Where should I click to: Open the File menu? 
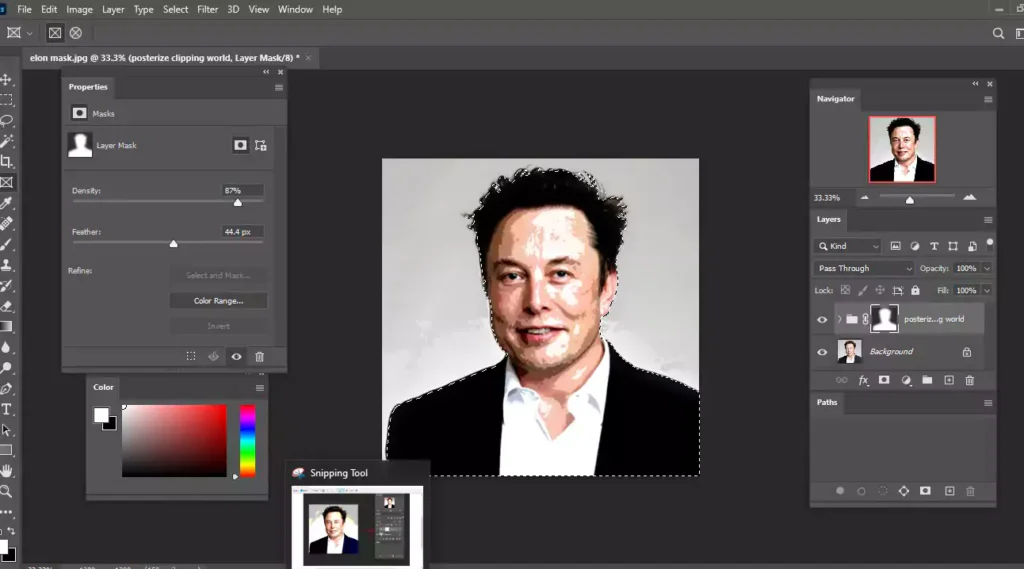point(24,10)
